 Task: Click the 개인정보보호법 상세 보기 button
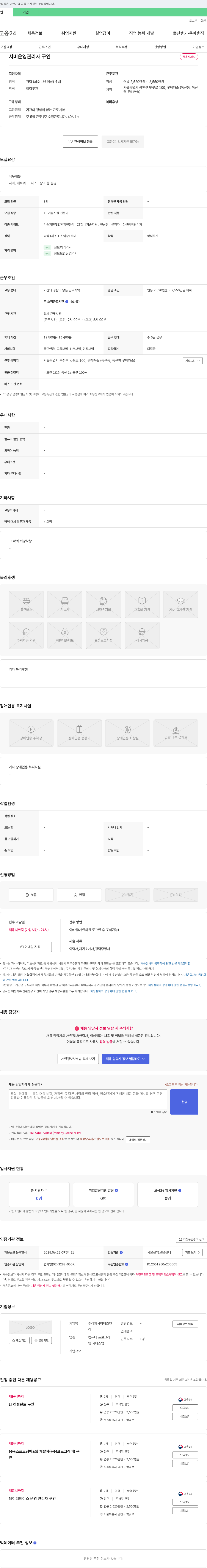[78, 1059]
